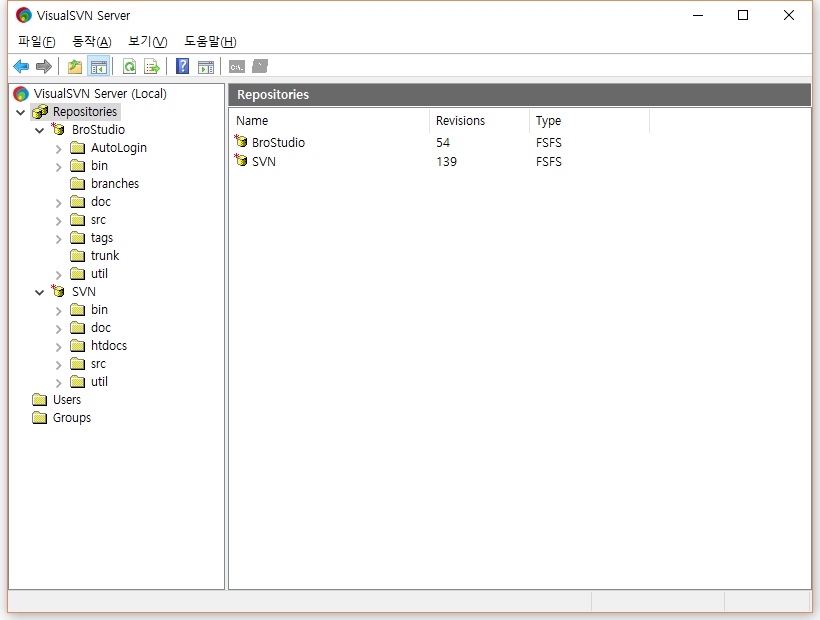Click BroStudio repository icon in list pane
The image size is (820, 620).
pyautogui.click(x=241, y=141)
